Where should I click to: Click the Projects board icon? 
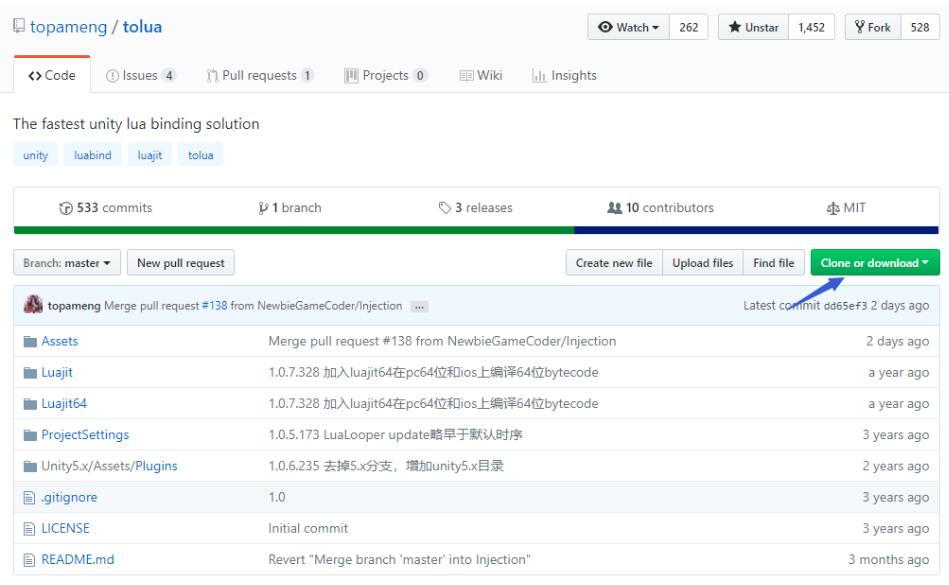pyautogui.click(x=351, y=76)
